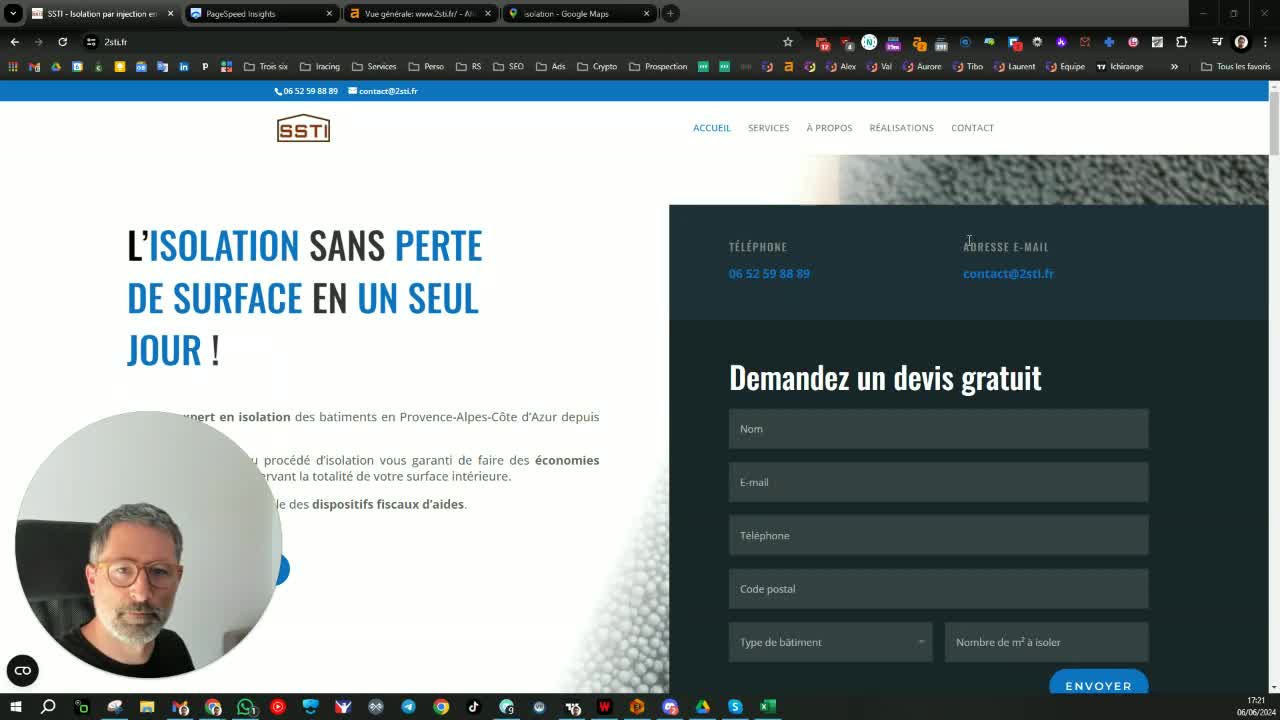Open LinkedIn bookmark in bookmarks bar
1280x720 pixels.
click(x=184, y=67)
